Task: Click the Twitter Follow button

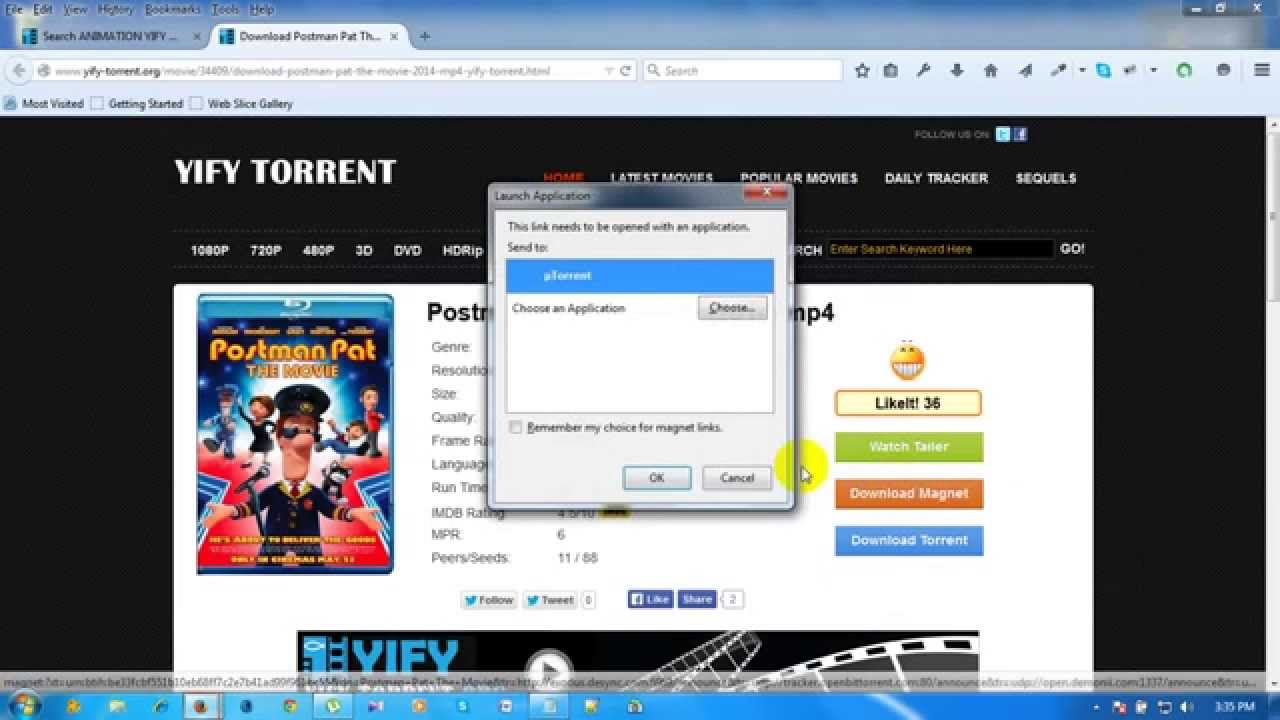Action: (x=488, y=600)
